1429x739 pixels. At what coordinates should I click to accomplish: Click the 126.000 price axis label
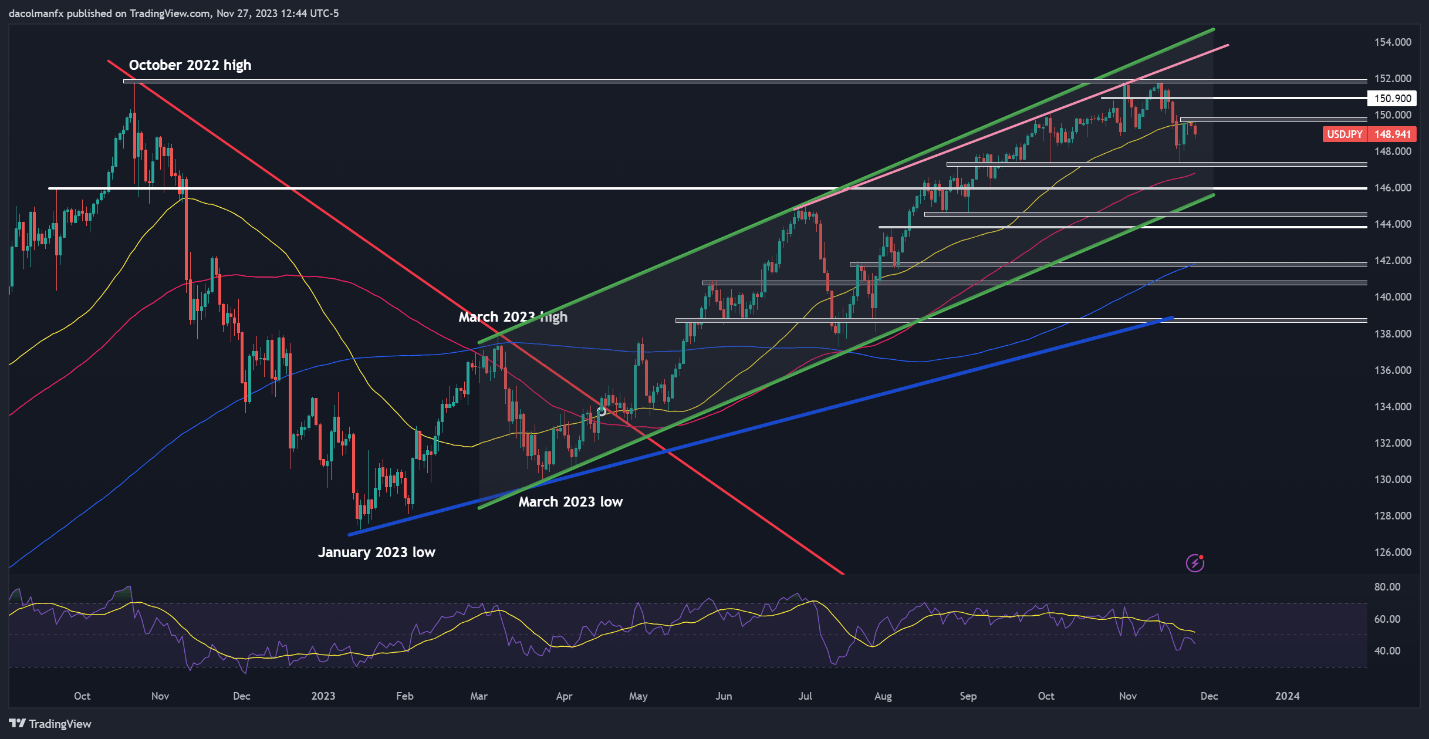click(x=1391, y=553)
